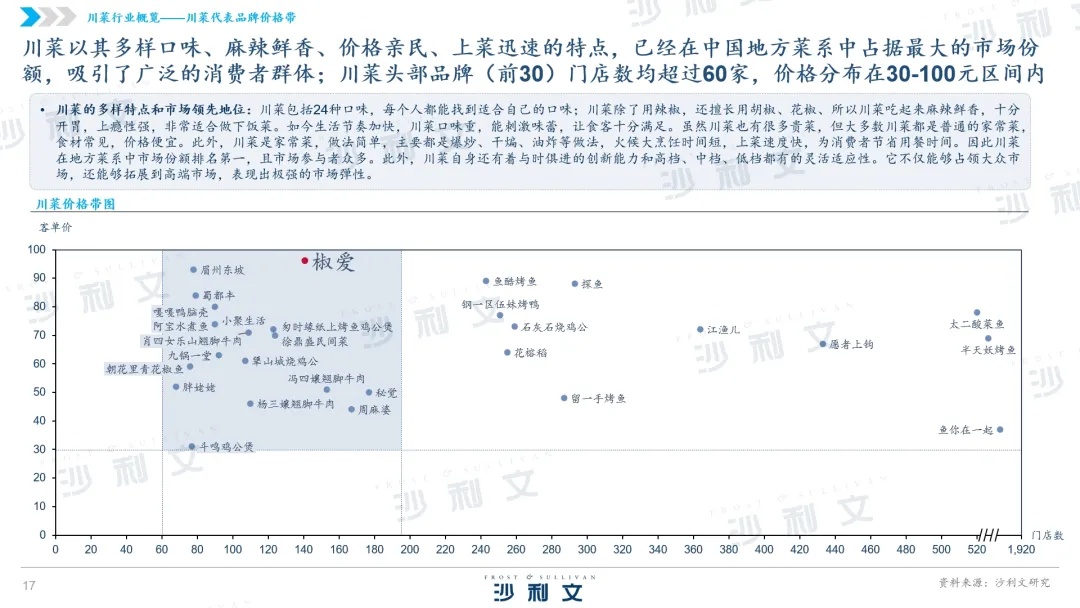Click the 200 x-axis value

(x=410, y=549)
